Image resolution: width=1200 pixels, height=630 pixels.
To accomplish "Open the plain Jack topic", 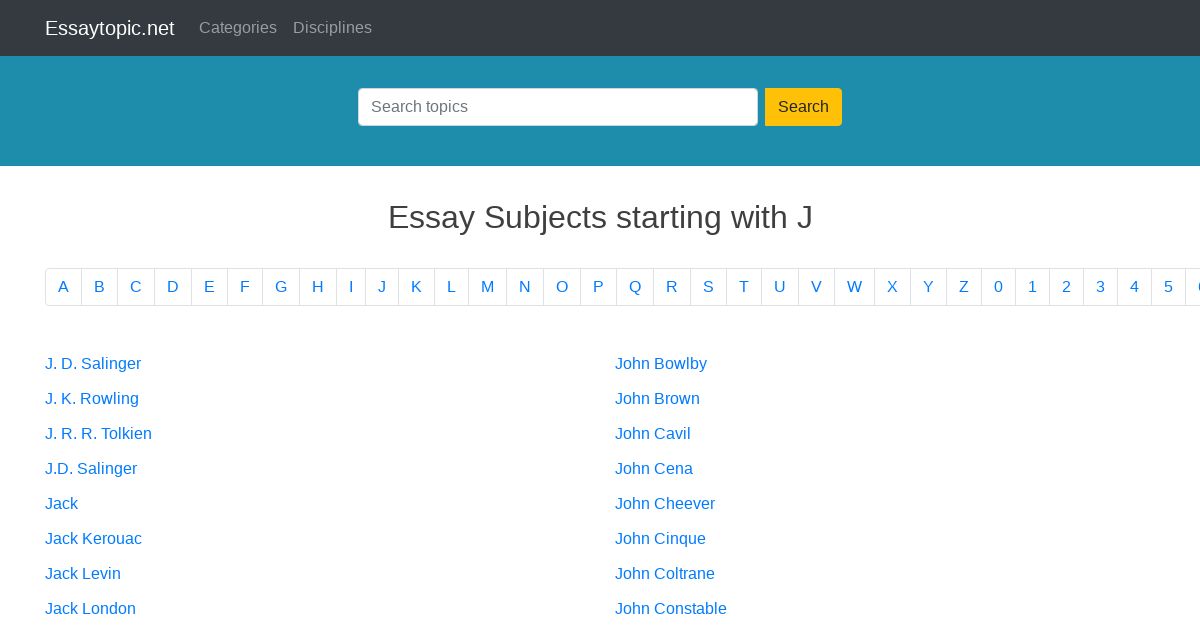I will (61, 504).
